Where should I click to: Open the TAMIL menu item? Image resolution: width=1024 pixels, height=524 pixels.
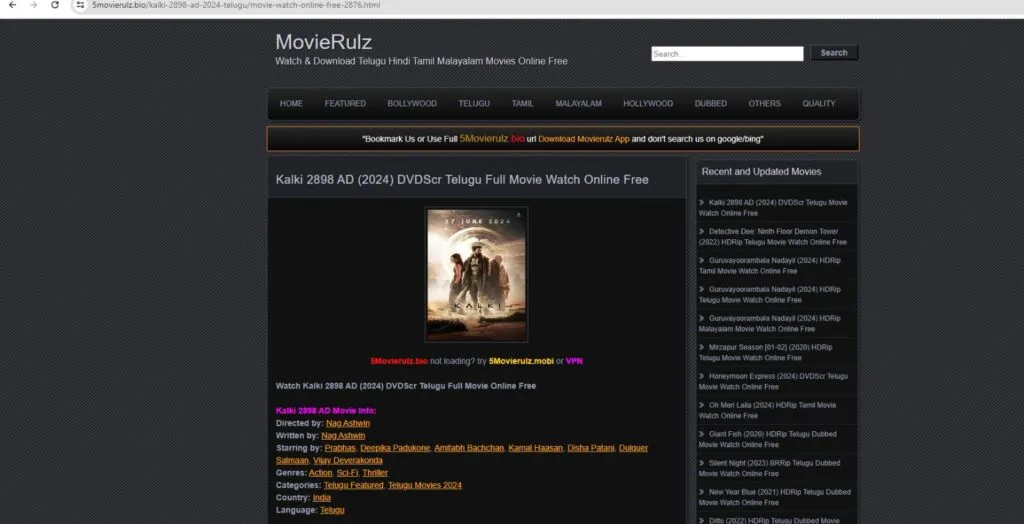522,103
